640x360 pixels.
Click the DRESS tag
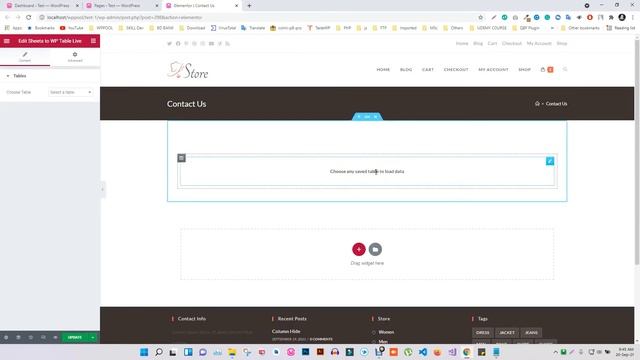pyautogui.click(x=482, y=333)
